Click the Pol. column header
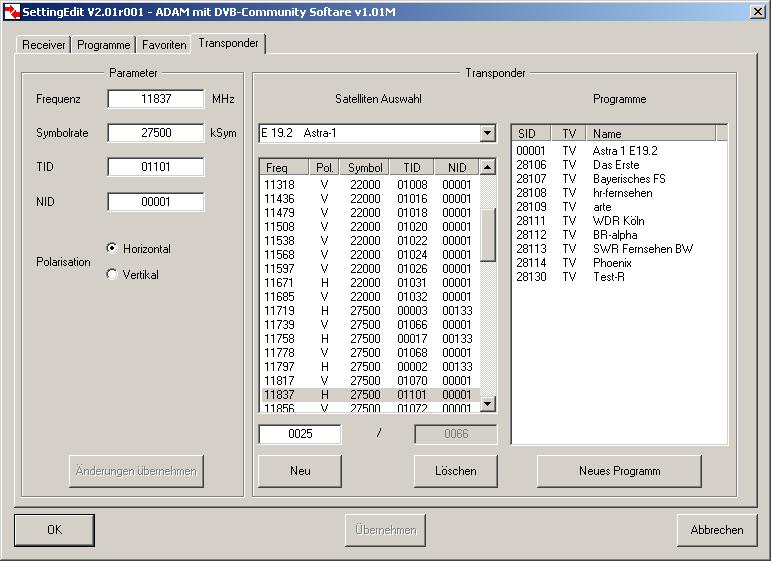Screen dimensions: 771x561 tap(324, 167)
